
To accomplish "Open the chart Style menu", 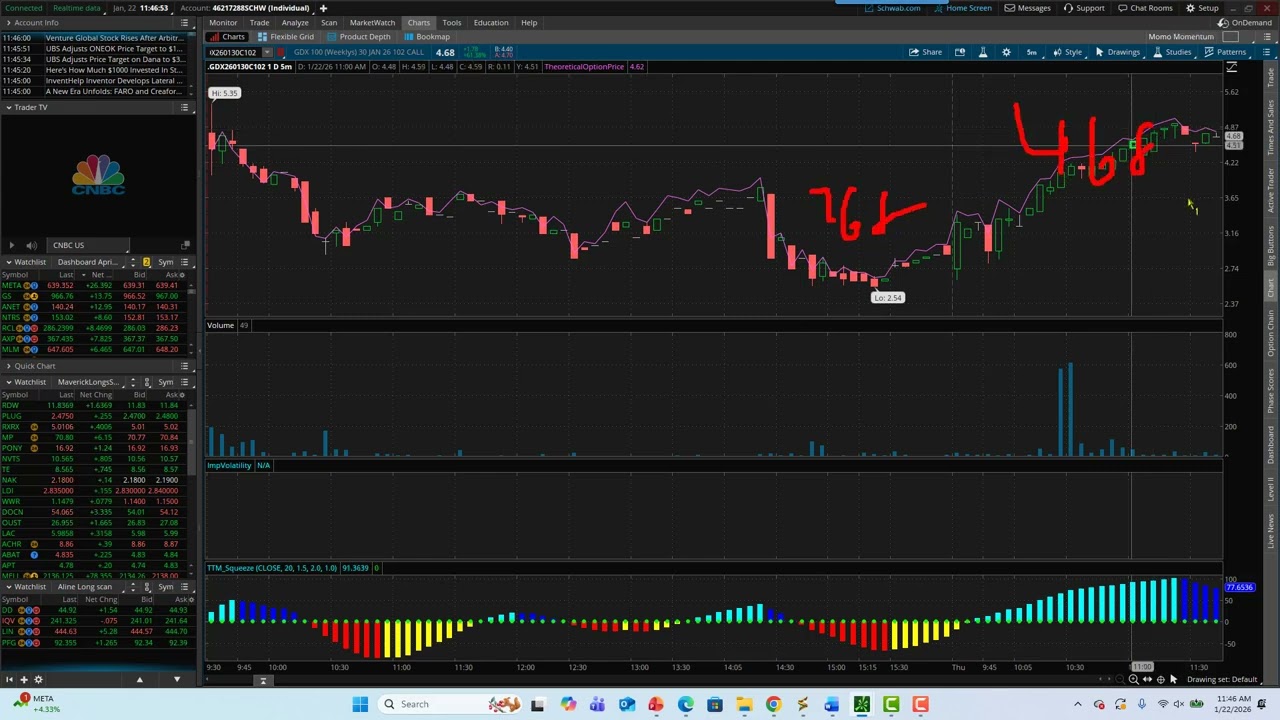I will coord(1067,52).
